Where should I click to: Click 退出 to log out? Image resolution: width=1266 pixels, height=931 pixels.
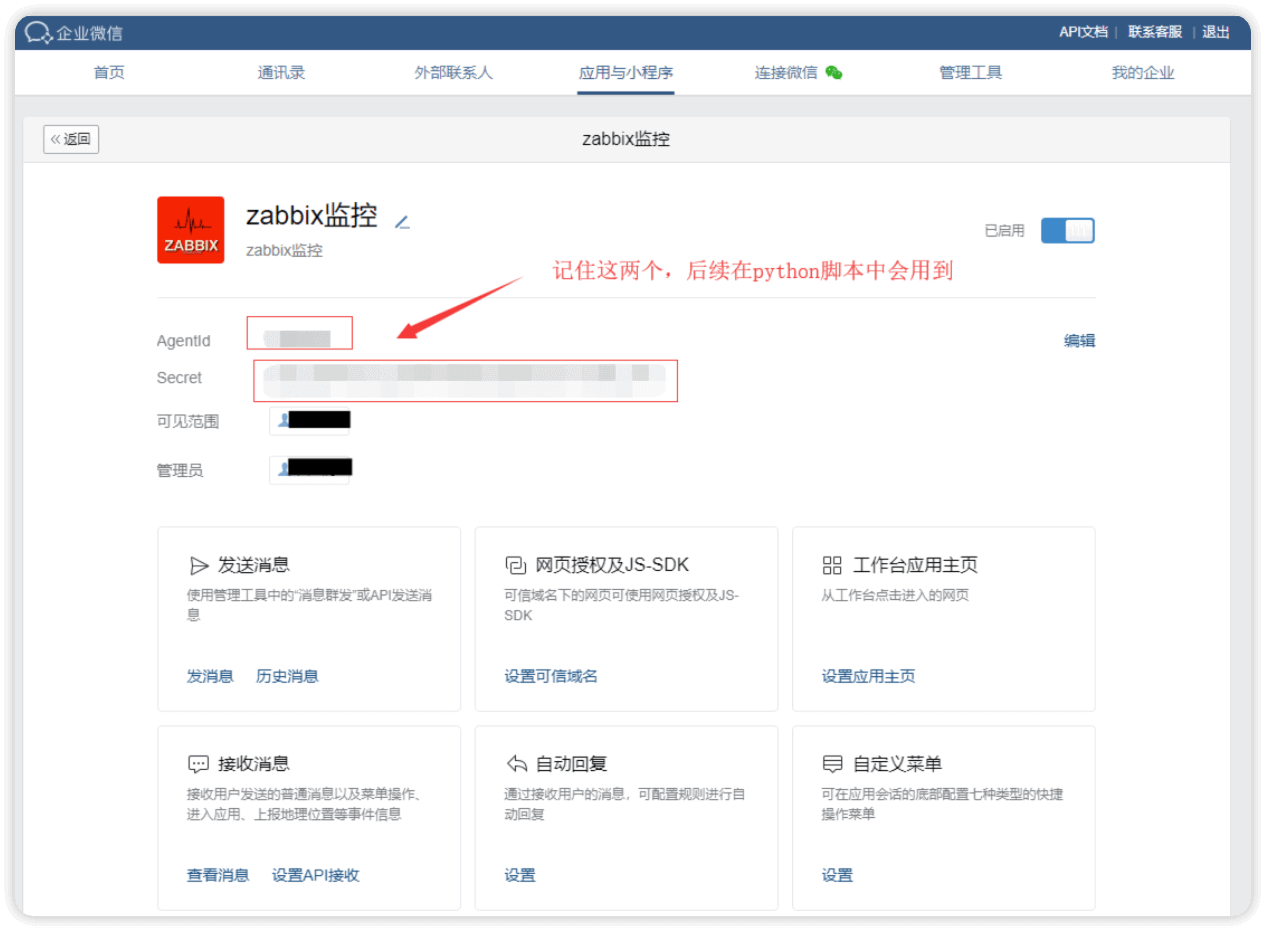[x=1216, y=32]
